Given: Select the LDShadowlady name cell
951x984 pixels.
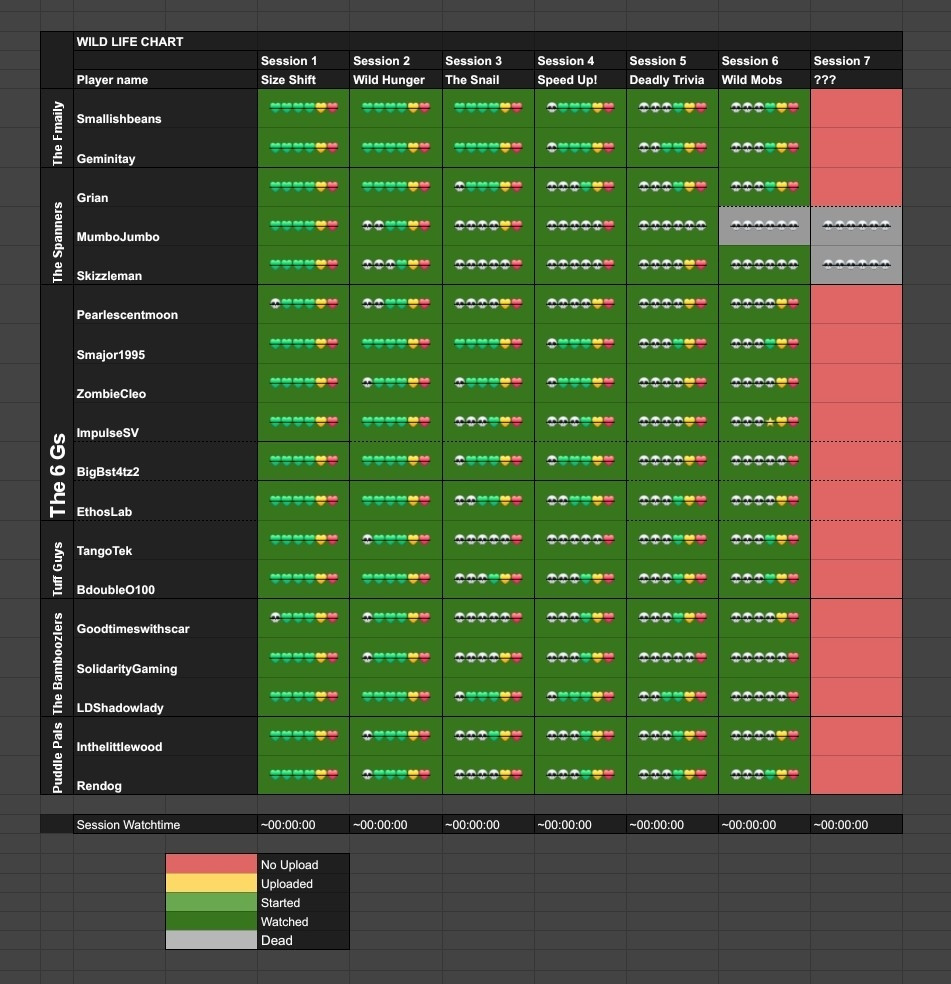Looking at the screenshot, I should [165, 697].
